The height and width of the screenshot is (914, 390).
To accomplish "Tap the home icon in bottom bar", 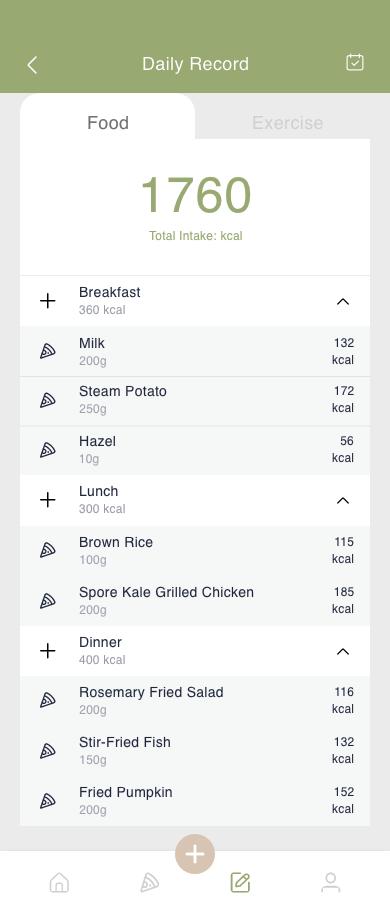I will pos(59,883).
